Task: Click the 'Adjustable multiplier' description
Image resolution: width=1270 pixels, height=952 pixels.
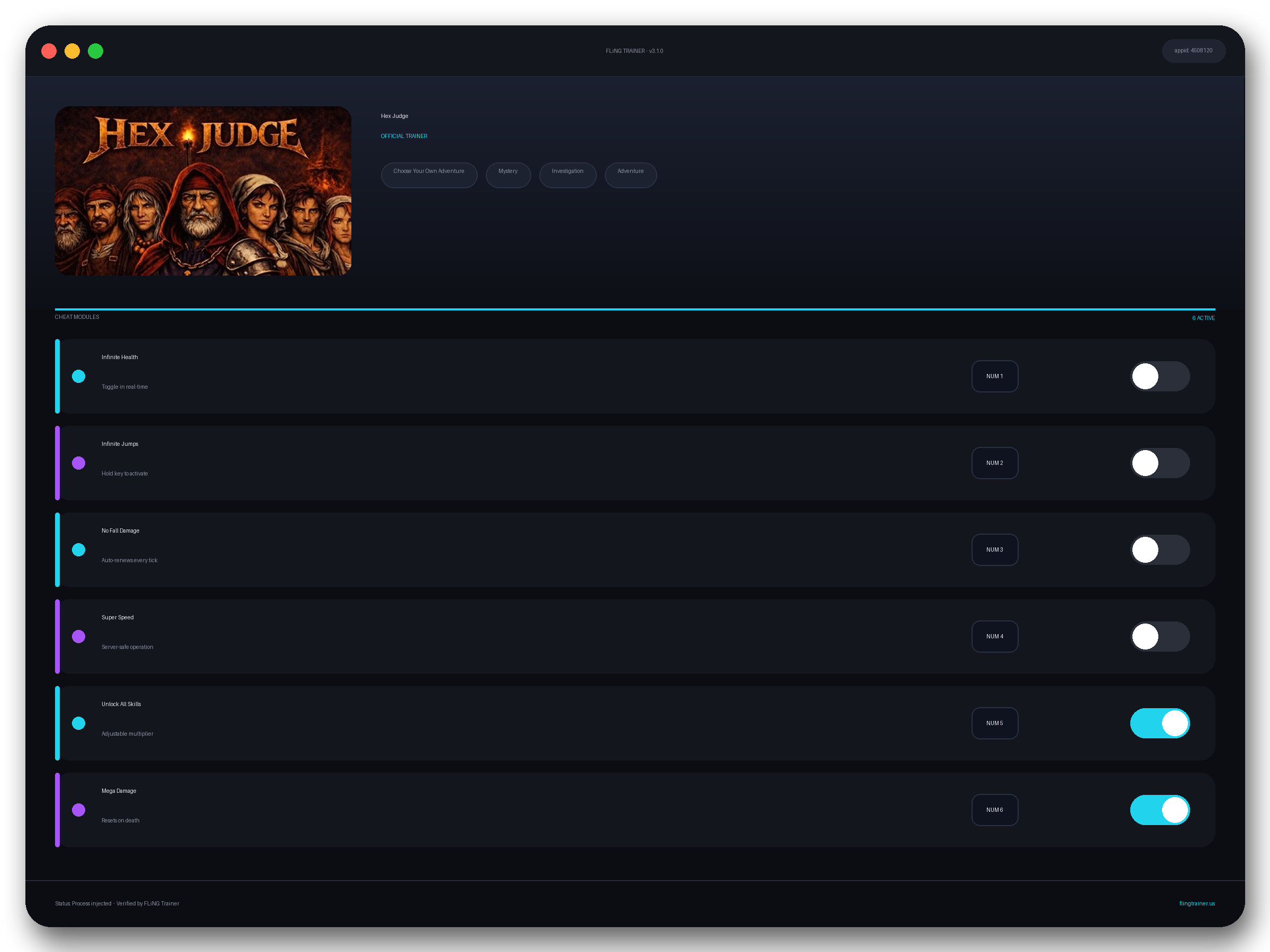Action: 128,734
